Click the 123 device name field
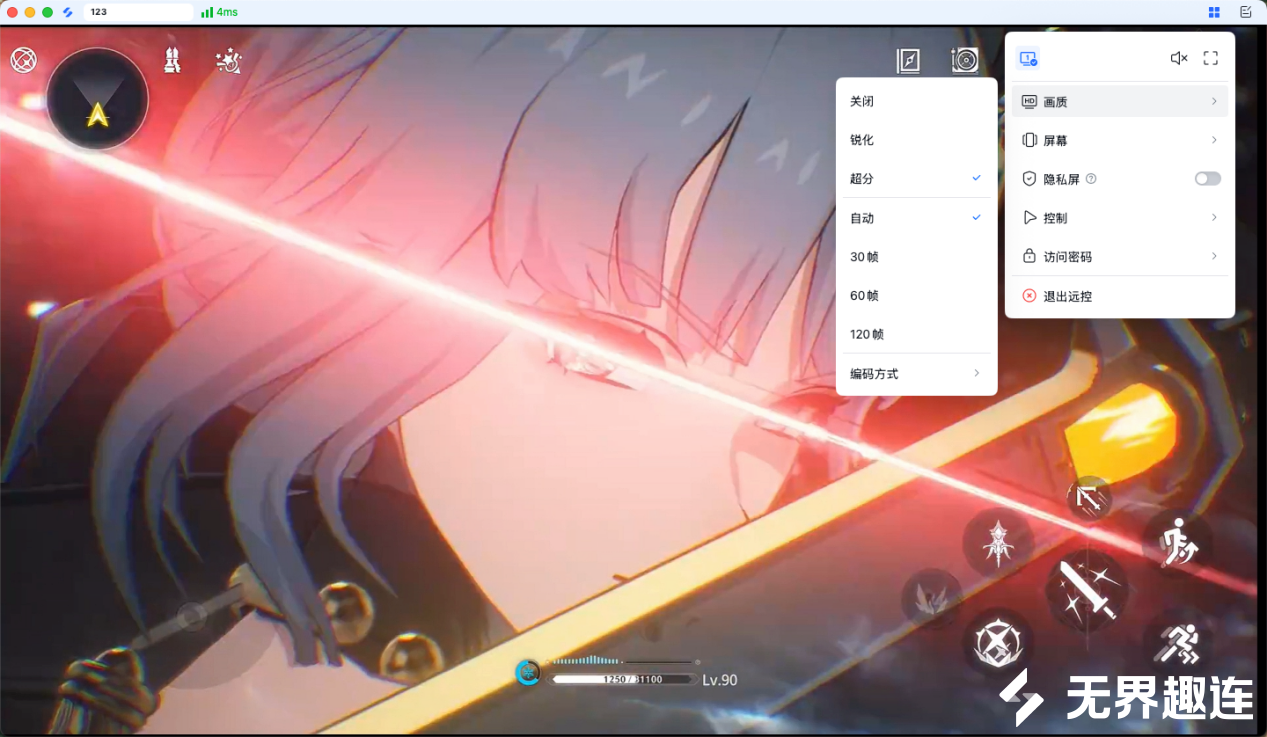 139,12
